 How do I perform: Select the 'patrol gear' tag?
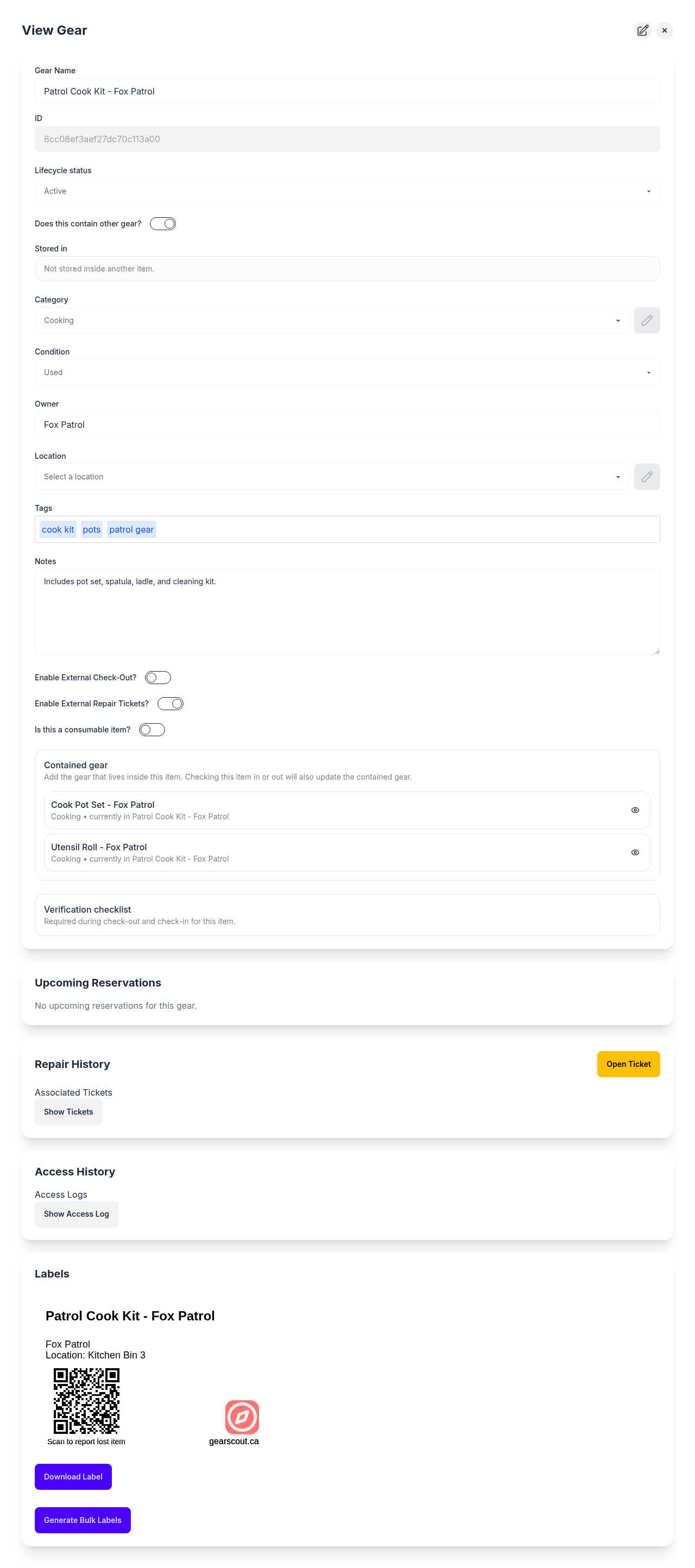click(x=131, y=529)
